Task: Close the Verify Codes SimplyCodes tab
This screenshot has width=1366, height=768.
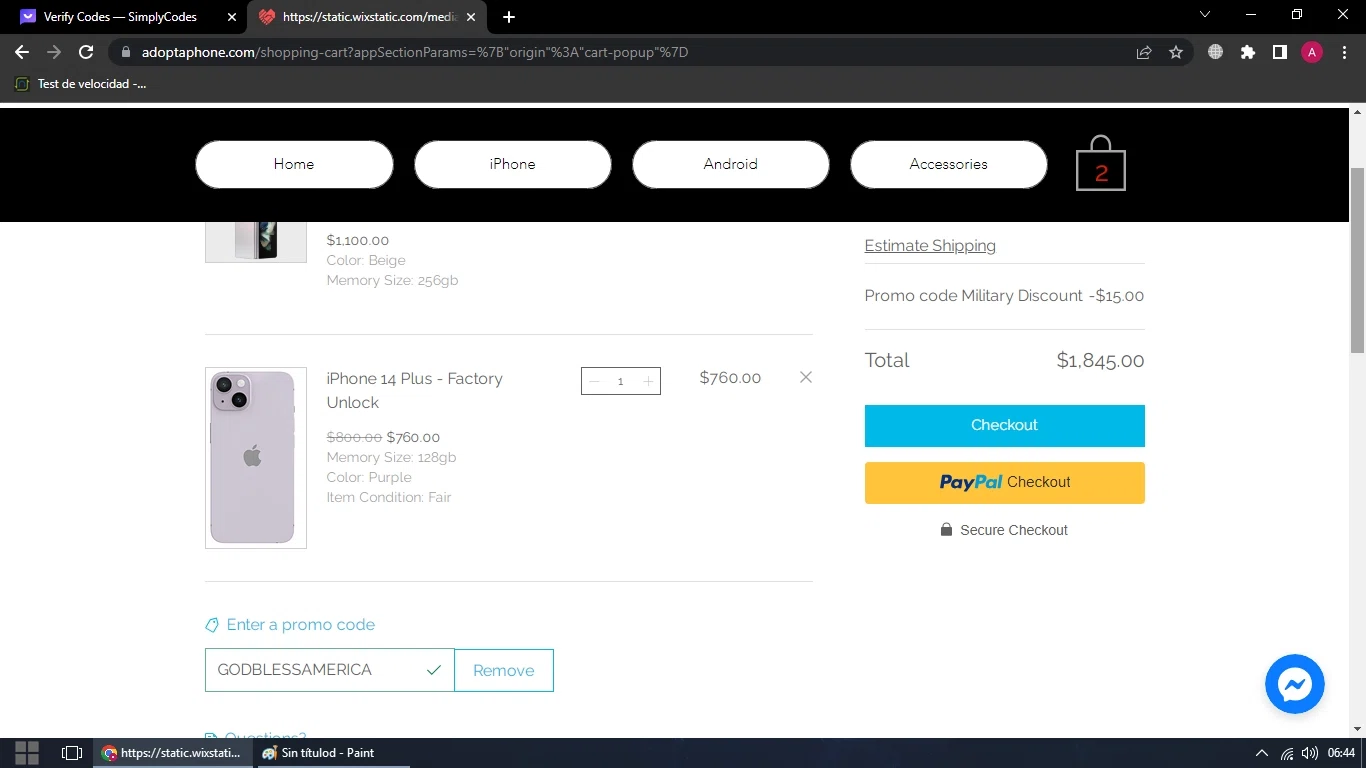Action: coord(232,17)
